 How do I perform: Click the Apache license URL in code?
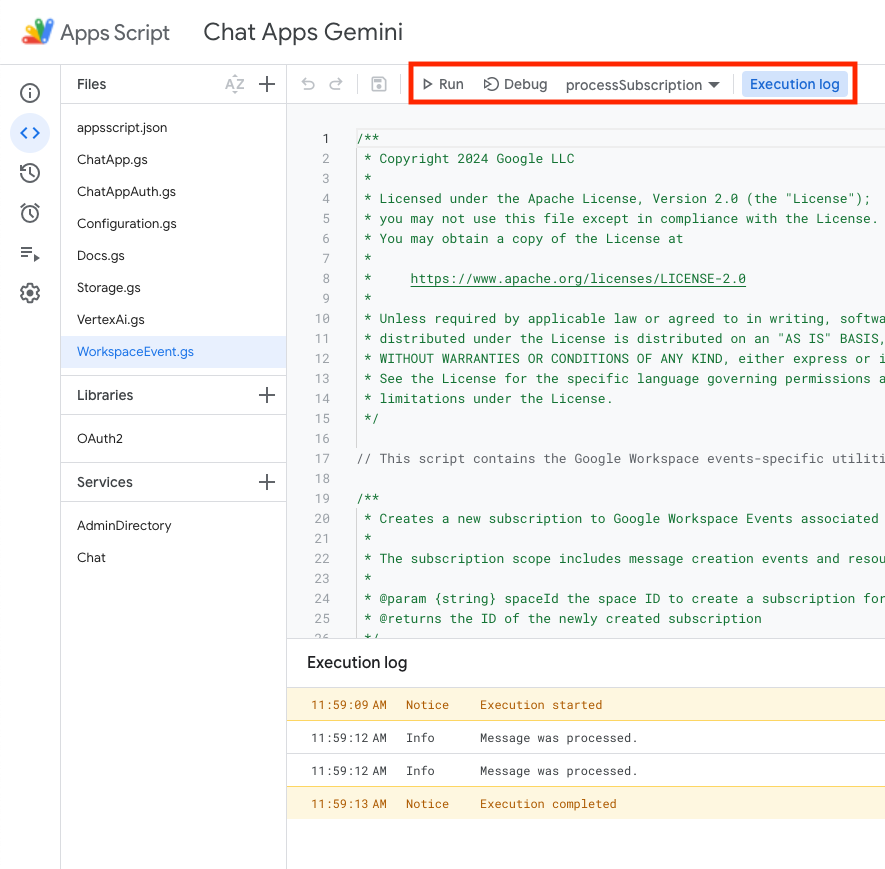578,279
